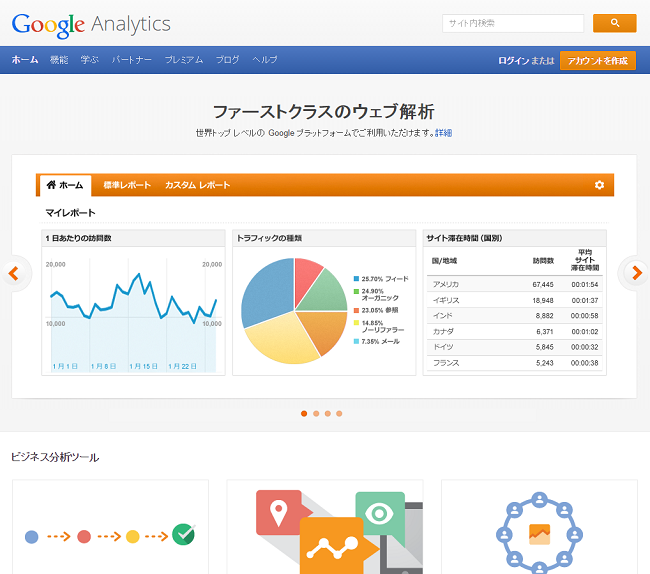Advance carousel with right arrow
The height and width of the screenshot is (574, 650).
636,273
